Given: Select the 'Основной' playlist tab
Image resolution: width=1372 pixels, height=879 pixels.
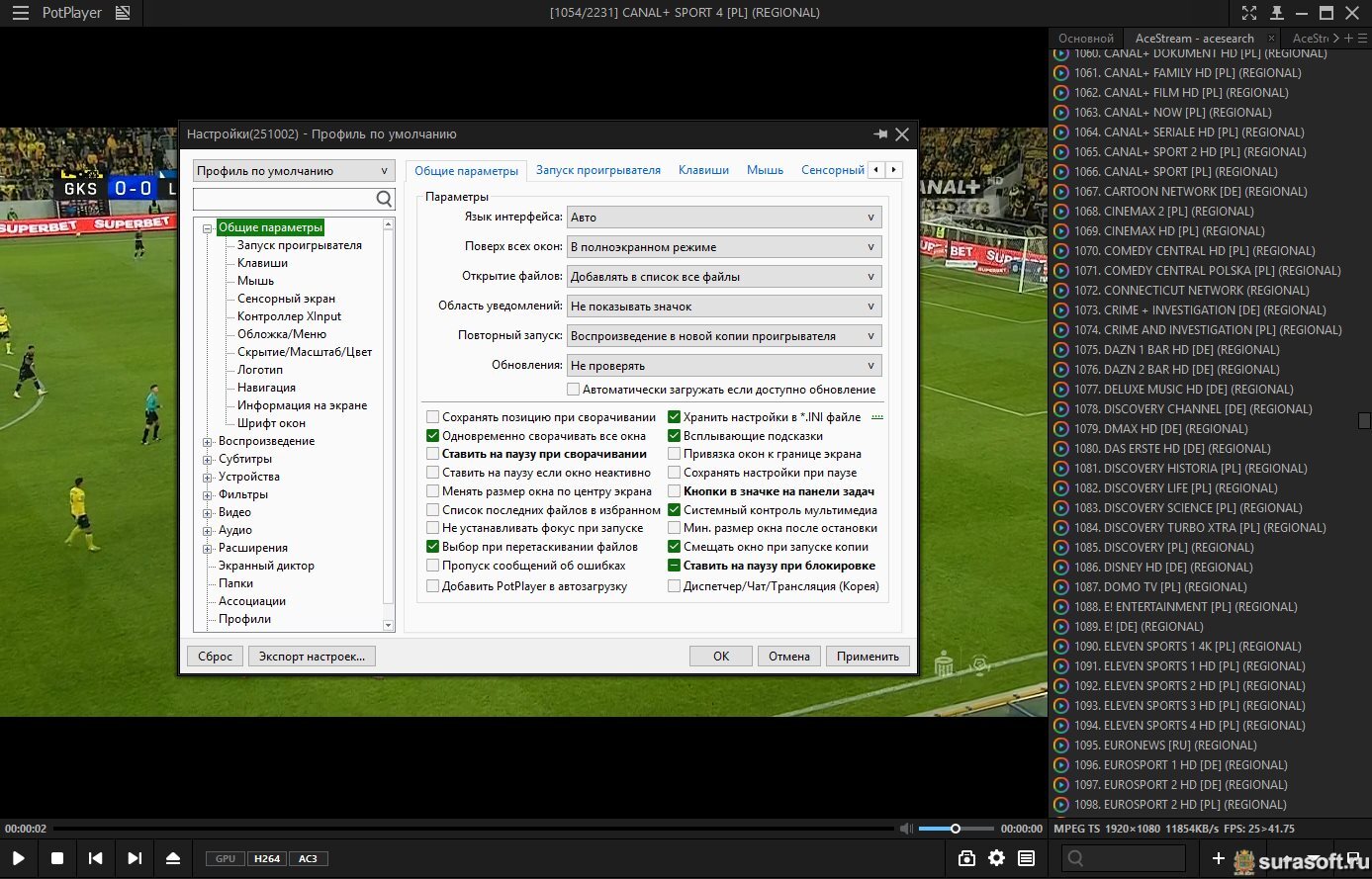Looking at the screenshot, I should [1085, 39].
